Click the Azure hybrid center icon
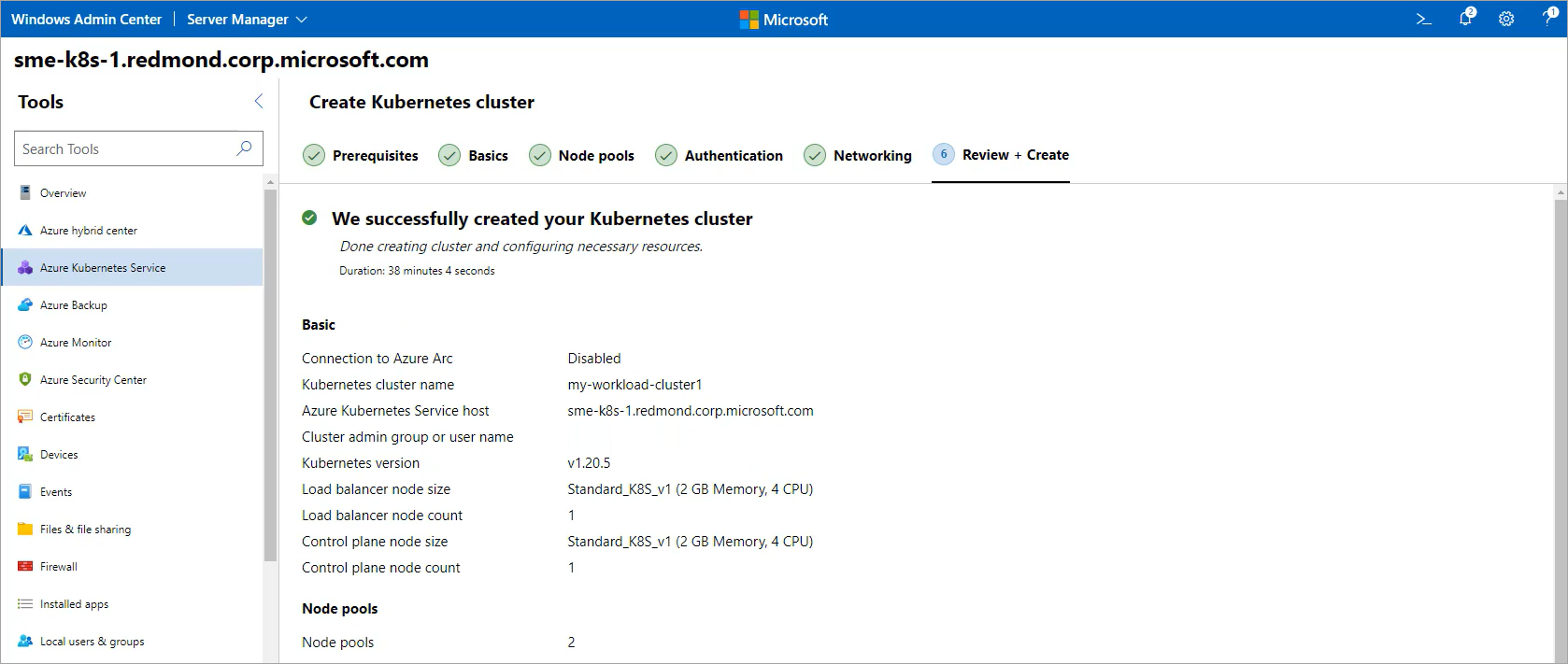The image size is (1568, 664). (25, 230)
